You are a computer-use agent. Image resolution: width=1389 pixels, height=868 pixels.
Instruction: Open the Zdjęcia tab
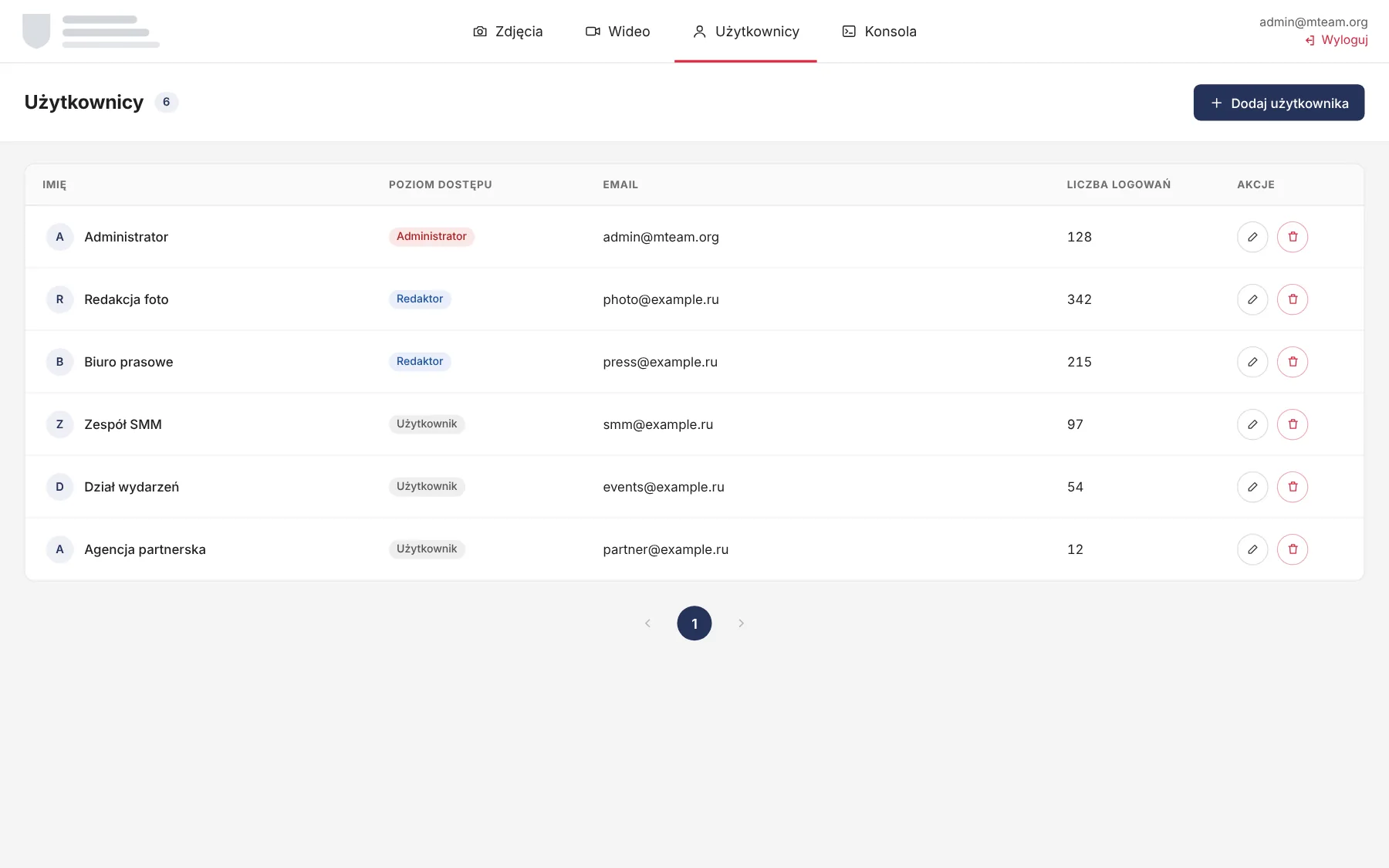(x=508, y=32)
